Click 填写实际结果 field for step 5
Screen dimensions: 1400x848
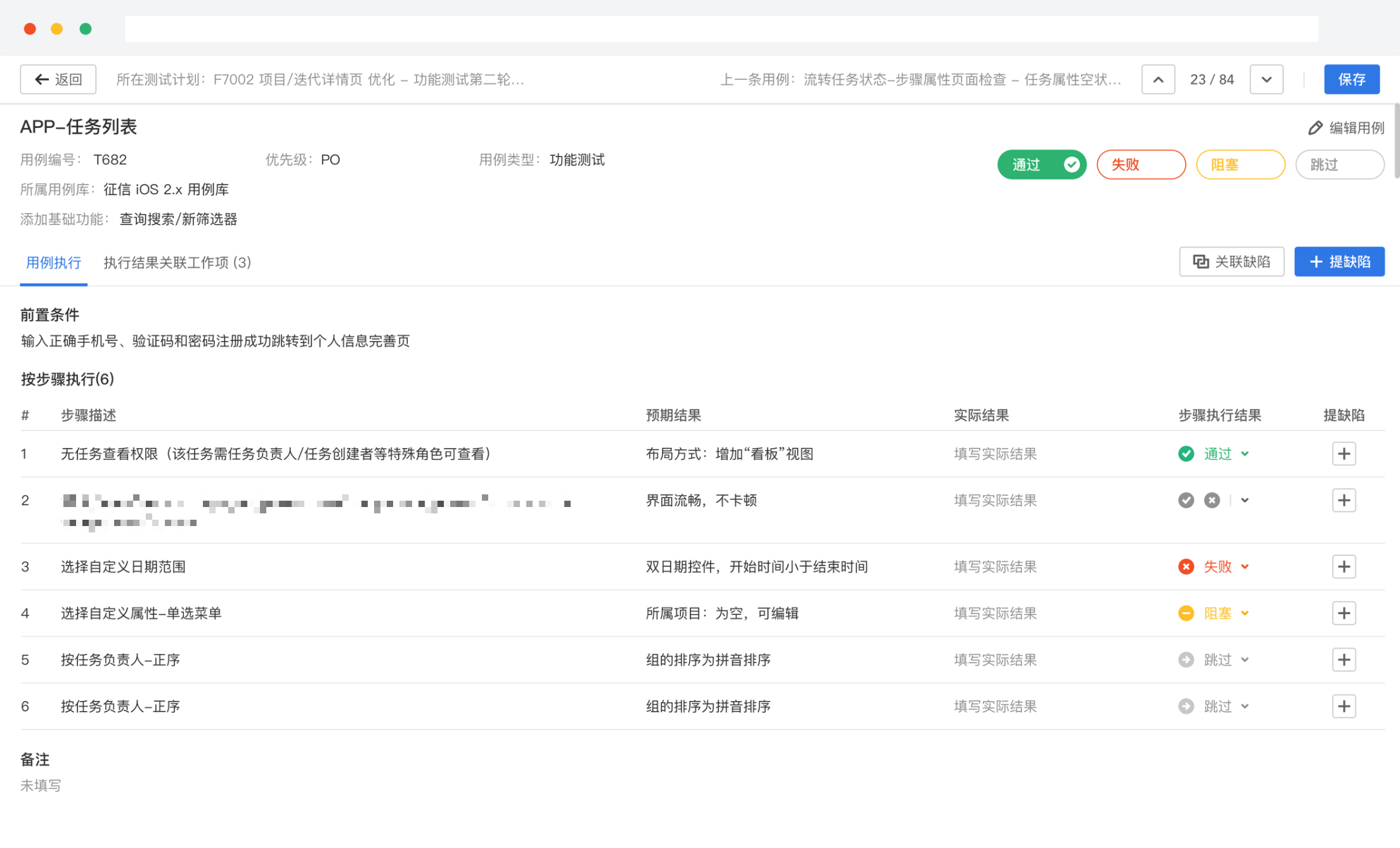995,660
